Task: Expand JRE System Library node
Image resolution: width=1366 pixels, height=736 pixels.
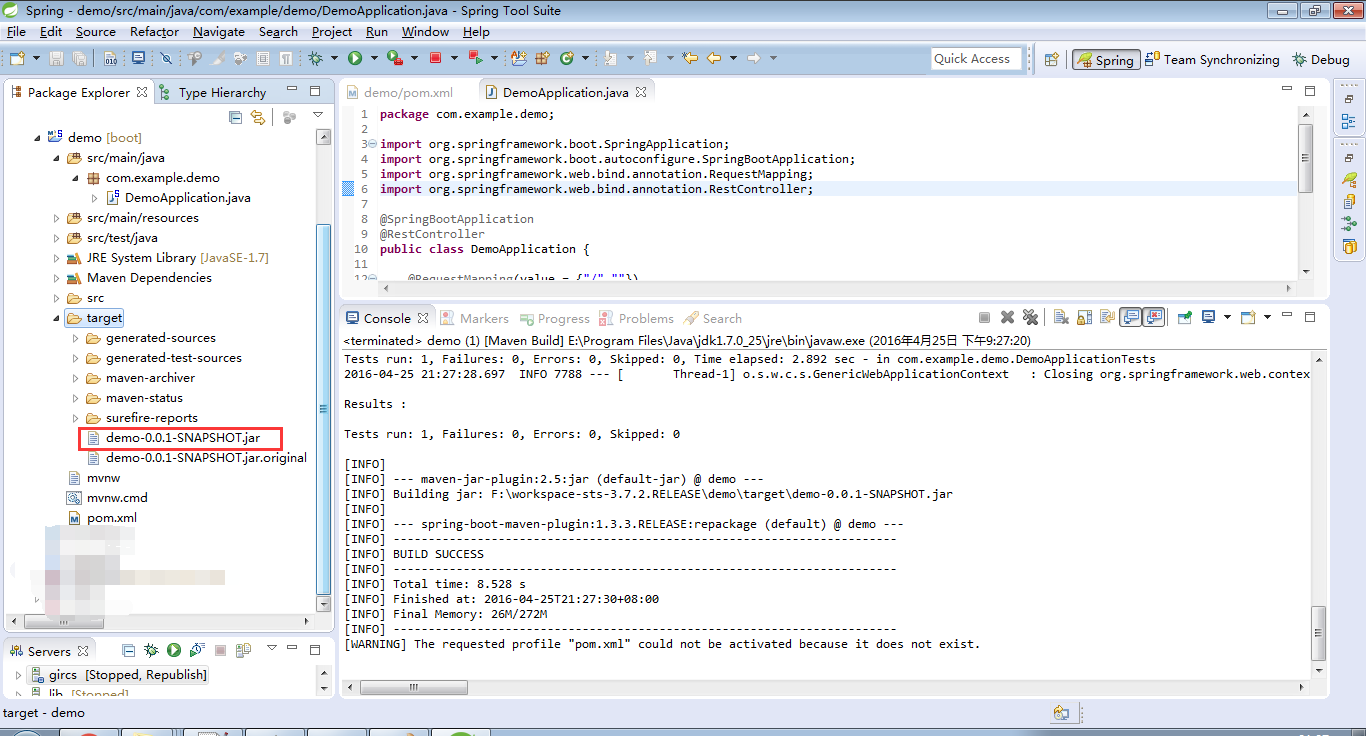Action: (x=56, y=258)
